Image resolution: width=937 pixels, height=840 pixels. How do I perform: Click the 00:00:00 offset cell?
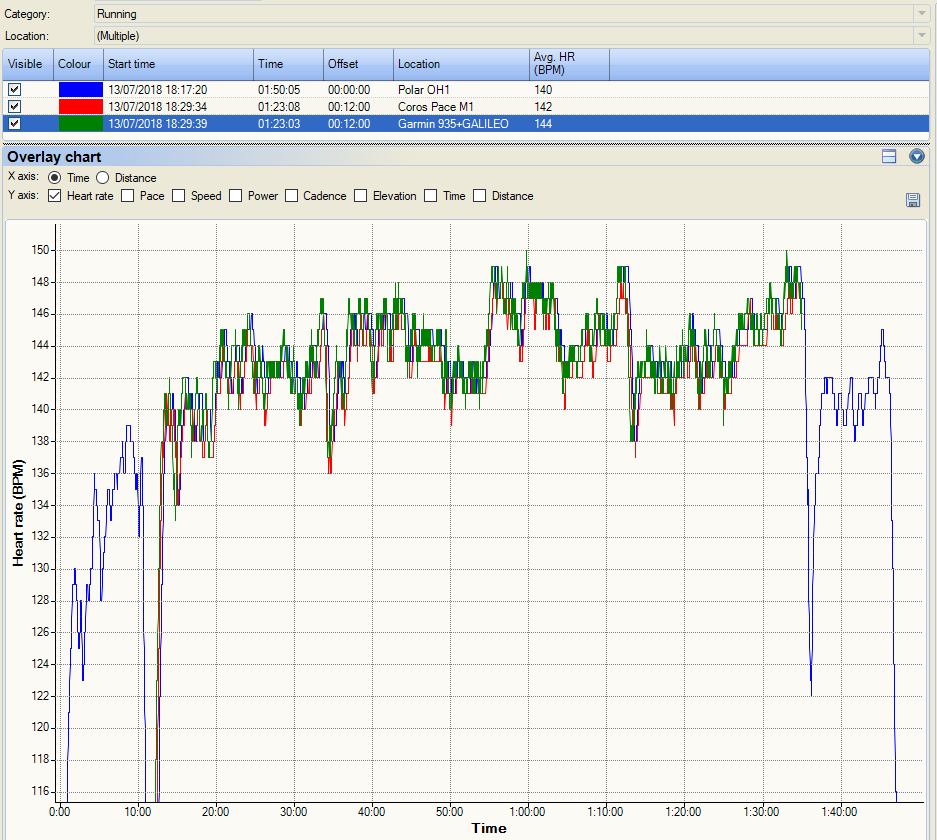[x=349, y=90]
